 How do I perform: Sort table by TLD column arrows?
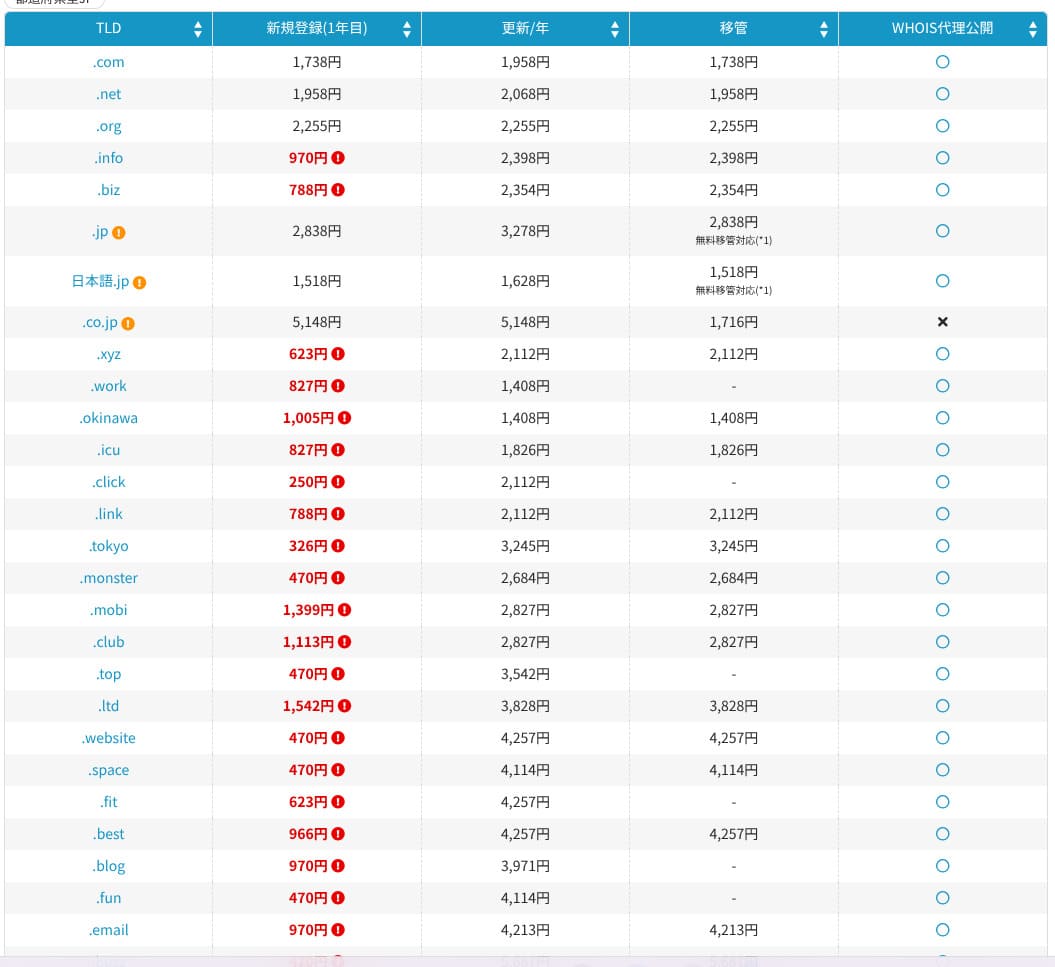coord(198,30)
